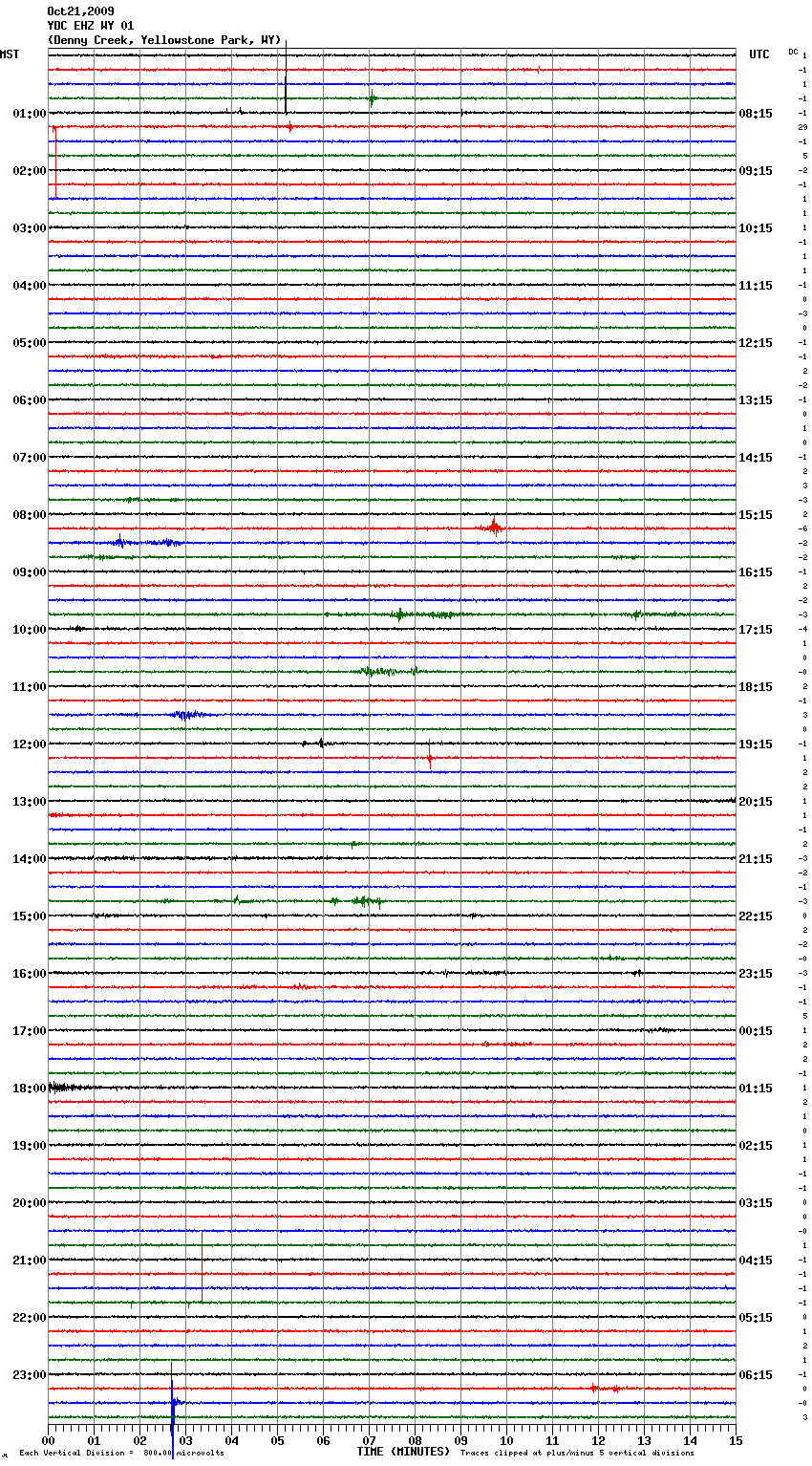Select the 22:00 MST time label
Screen dimensions: 812x1466
30,1318
